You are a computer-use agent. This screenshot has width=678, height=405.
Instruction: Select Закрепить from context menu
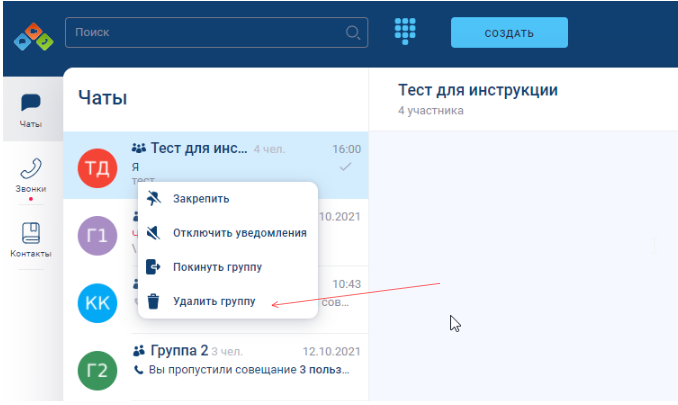pyautogui.click(x=201, y=198)
